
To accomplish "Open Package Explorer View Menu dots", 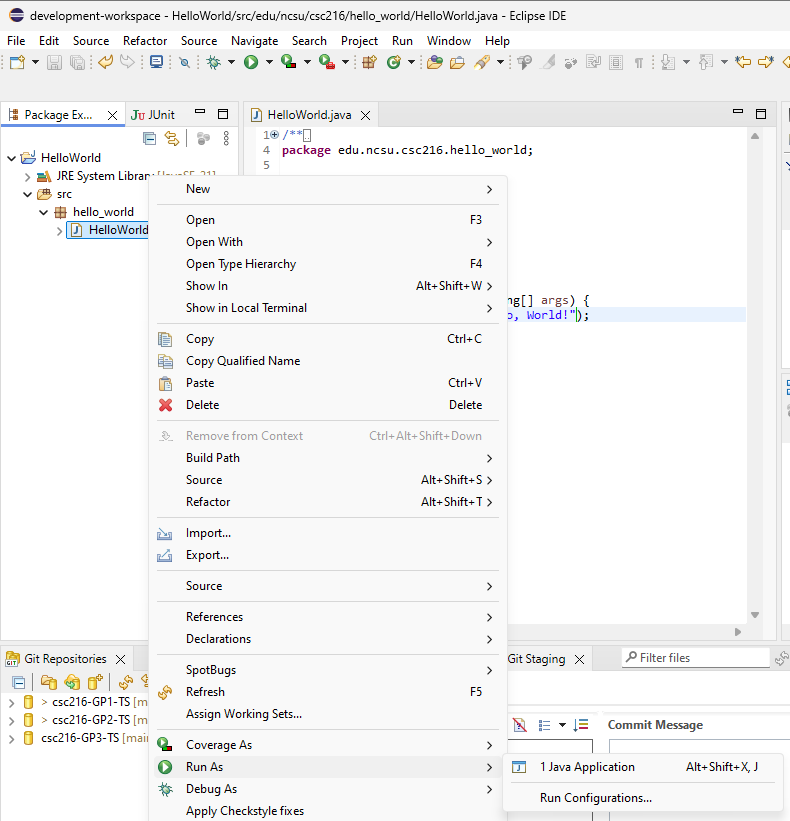I will pos(226,138).
